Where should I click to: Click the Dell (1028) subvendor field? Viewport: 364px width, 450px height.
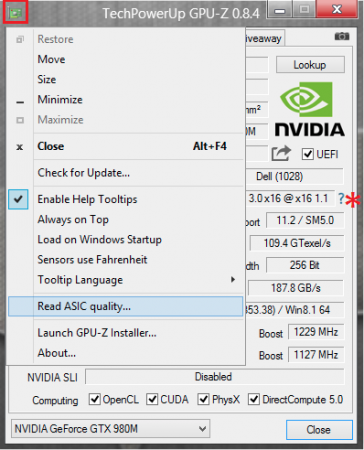pyautogui.click(x=294, y=176)
